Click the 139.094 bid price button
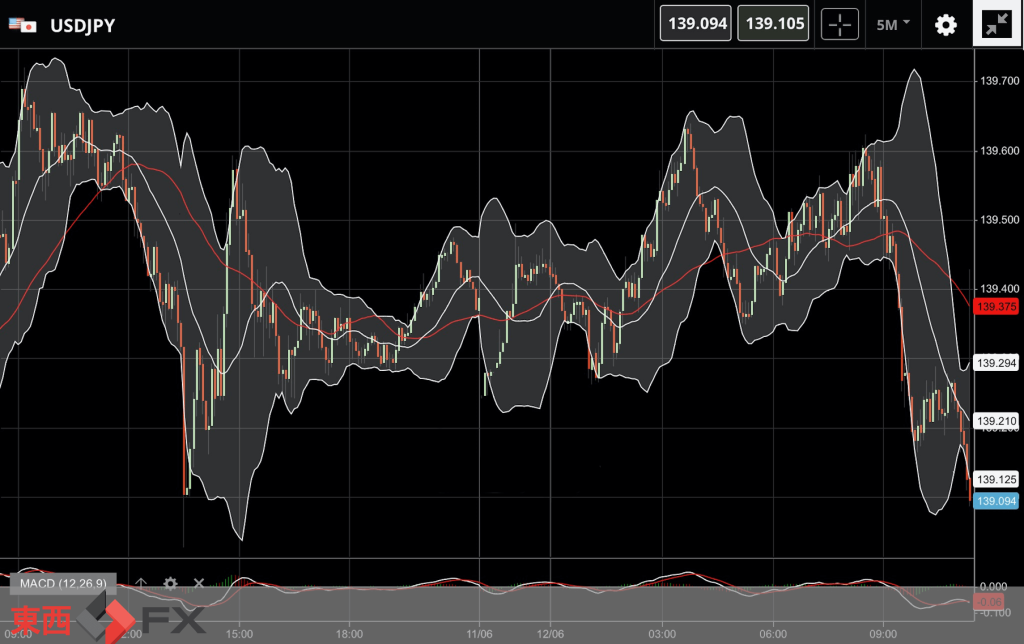 coord(696,24)
